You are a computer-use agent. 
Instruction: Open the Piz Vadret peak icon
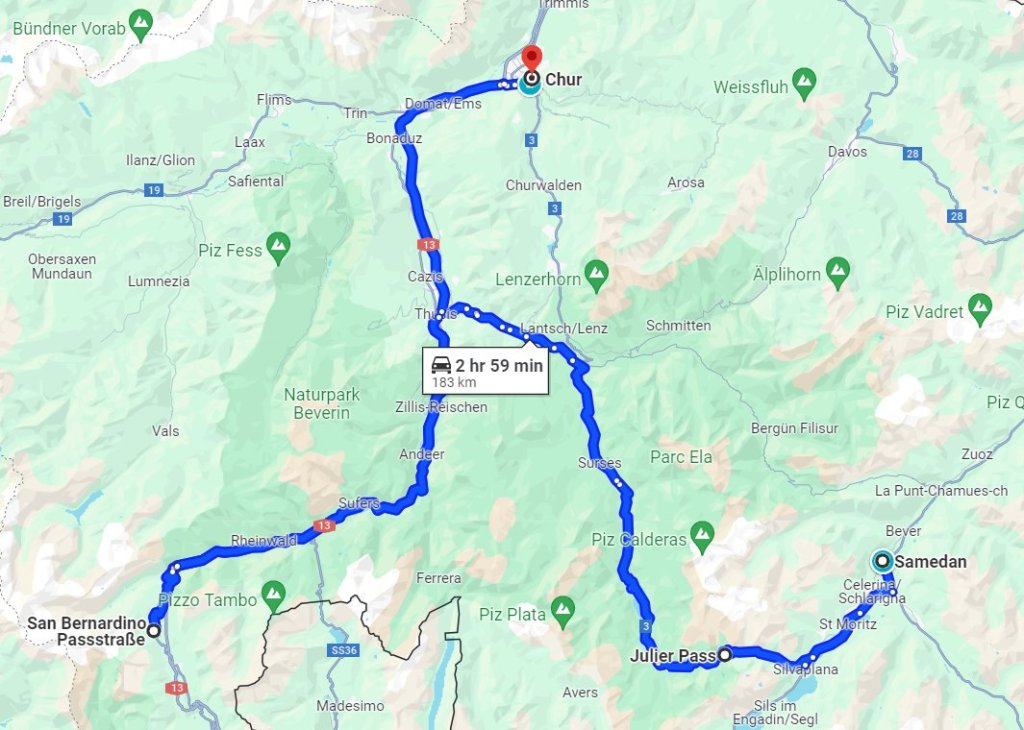coord(980,310)
